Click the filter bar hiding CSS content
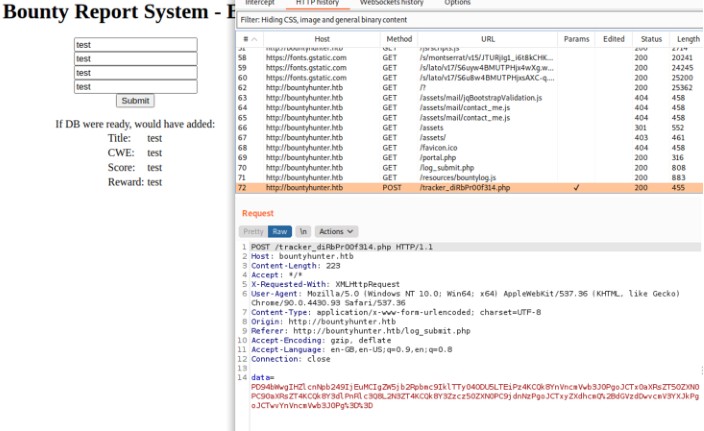704x431 pixels. [x=470, y=20]
